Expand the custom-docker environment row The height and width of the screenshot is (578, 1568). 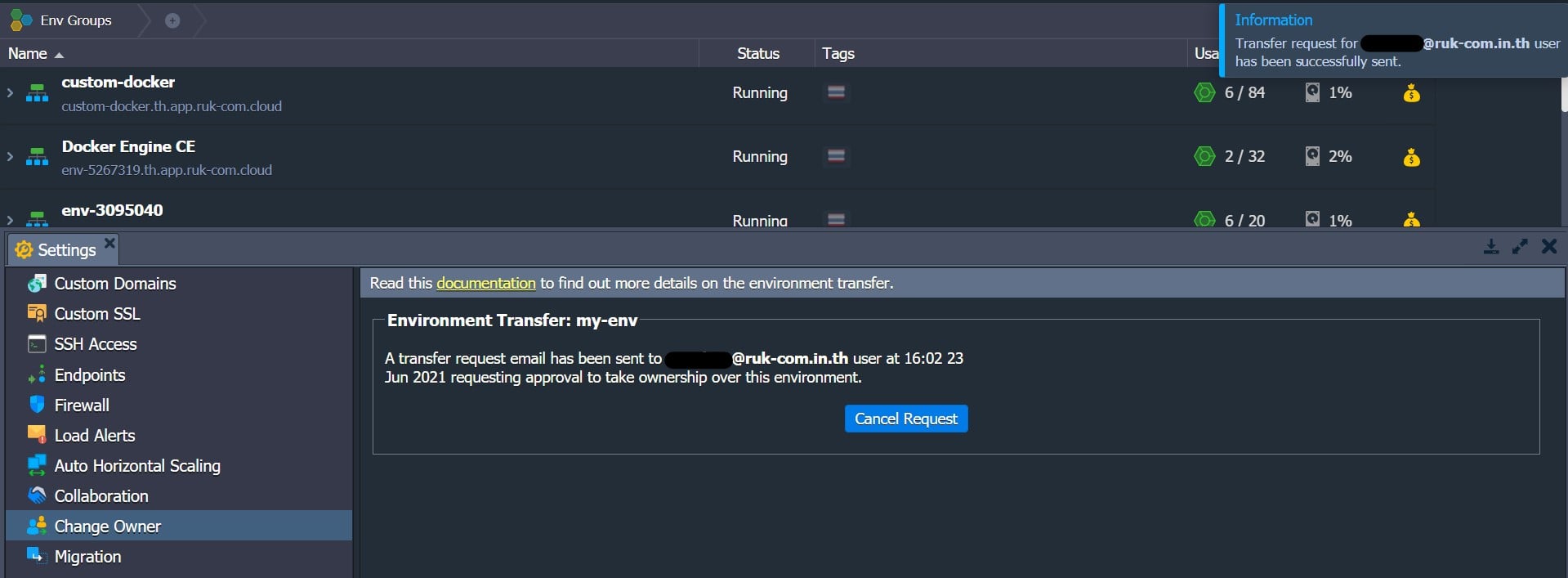(x=10, y=92)
